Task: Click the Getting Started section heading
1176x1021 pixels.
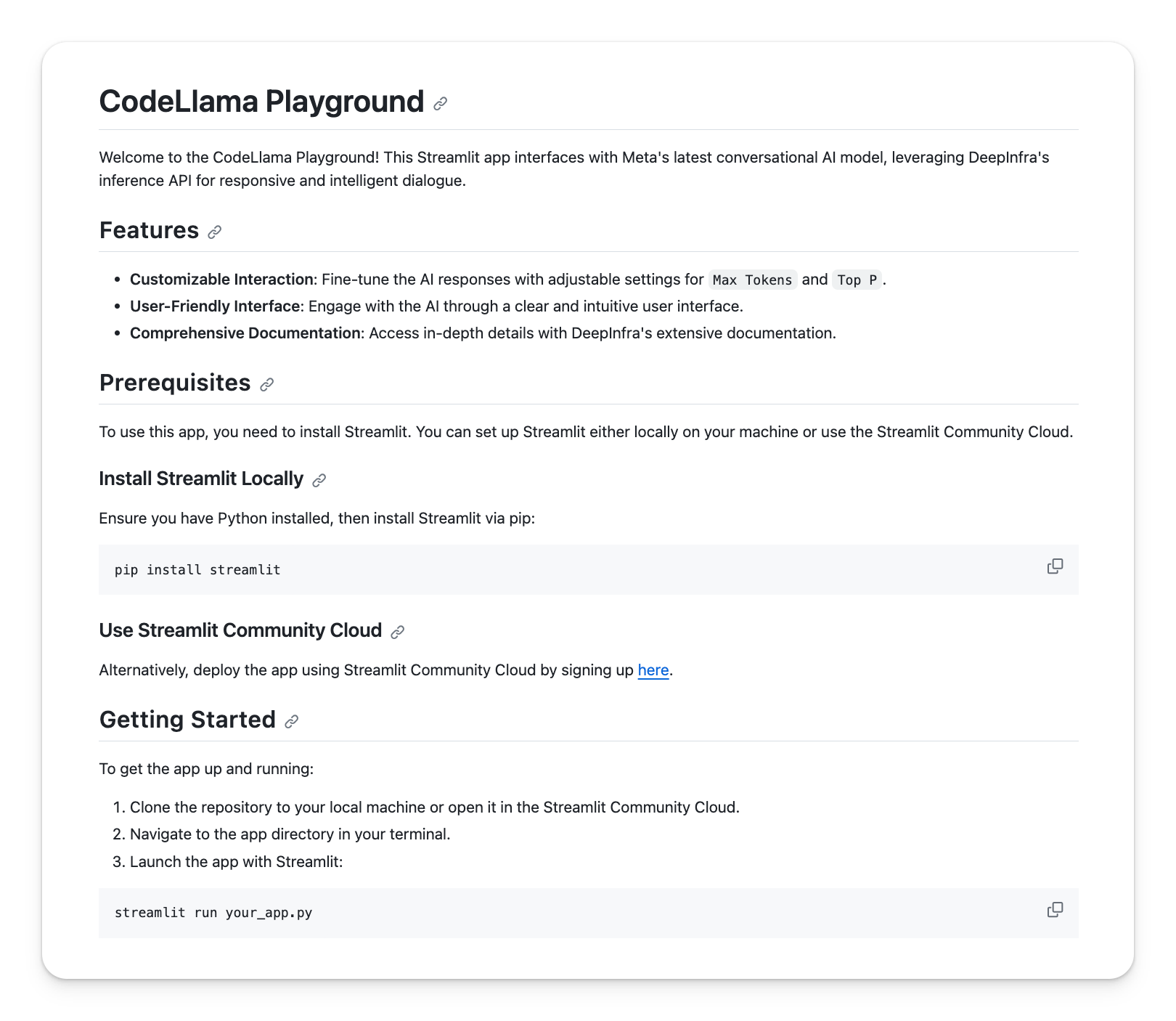Action: point(187,720)
